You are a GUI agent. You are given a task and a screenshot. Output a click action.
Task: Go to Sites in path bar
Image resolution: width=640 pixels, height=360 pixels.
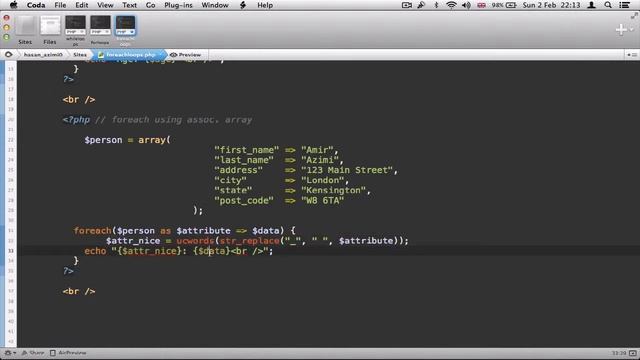[x=80, y=54]
